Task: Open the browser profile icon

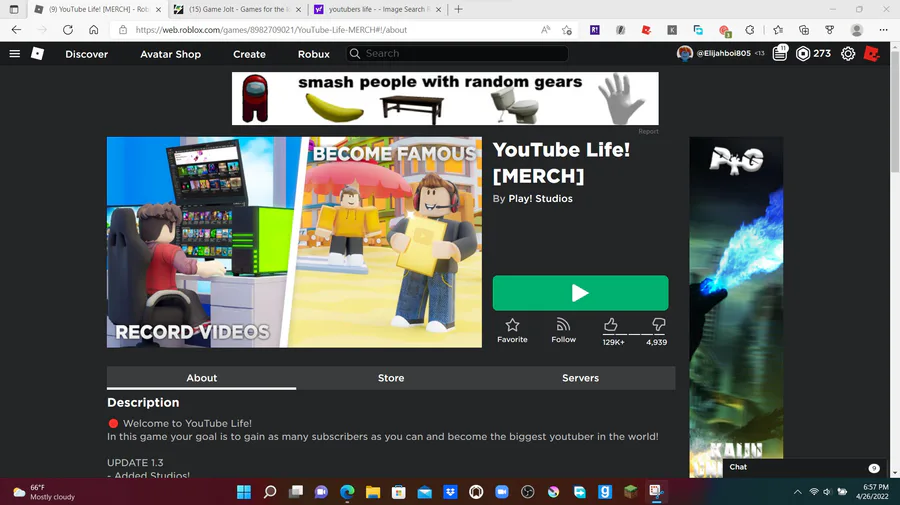Action: (856, 30)
